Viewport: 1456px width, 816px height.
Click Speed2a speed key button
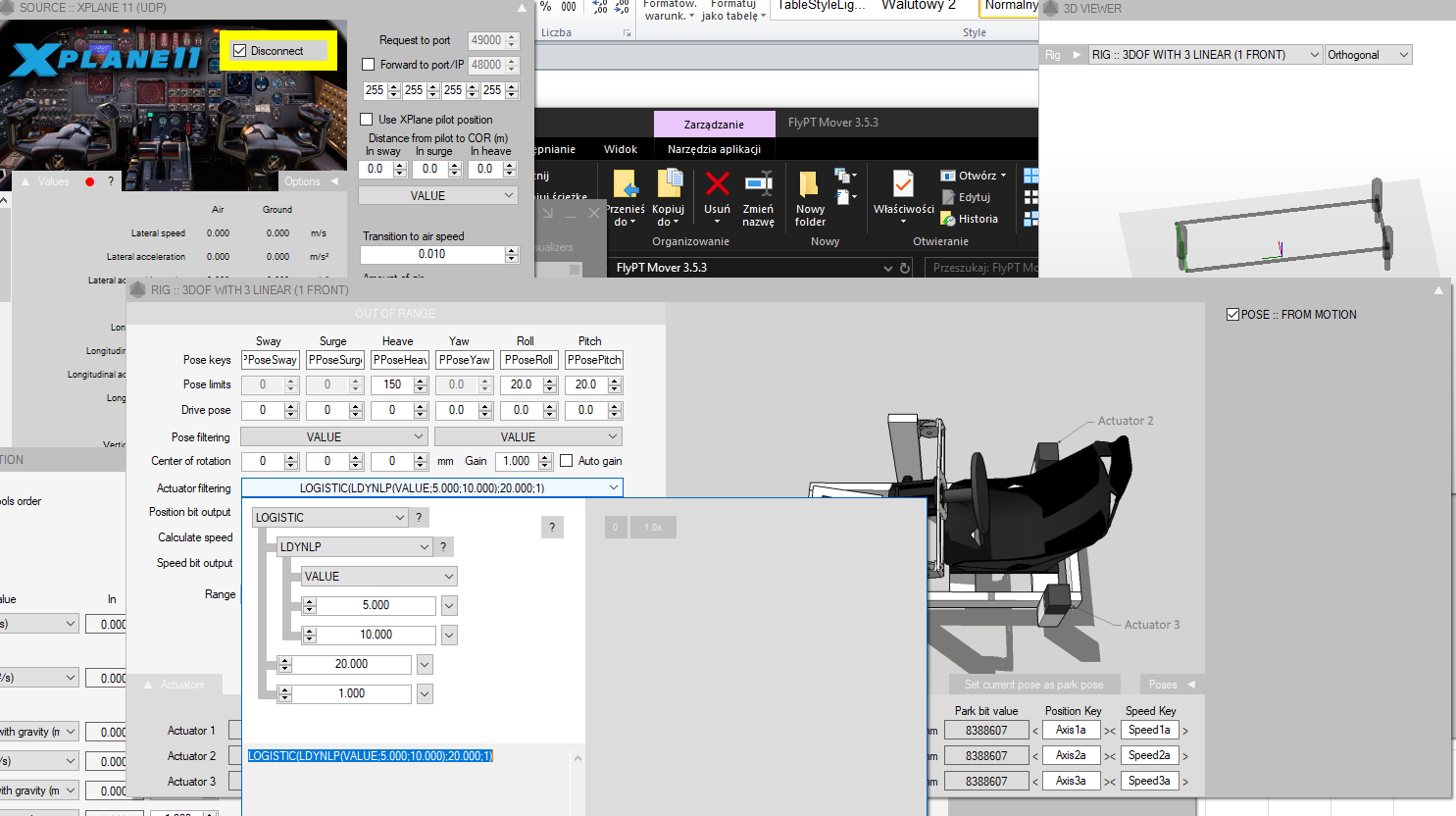pos(1149,755)
